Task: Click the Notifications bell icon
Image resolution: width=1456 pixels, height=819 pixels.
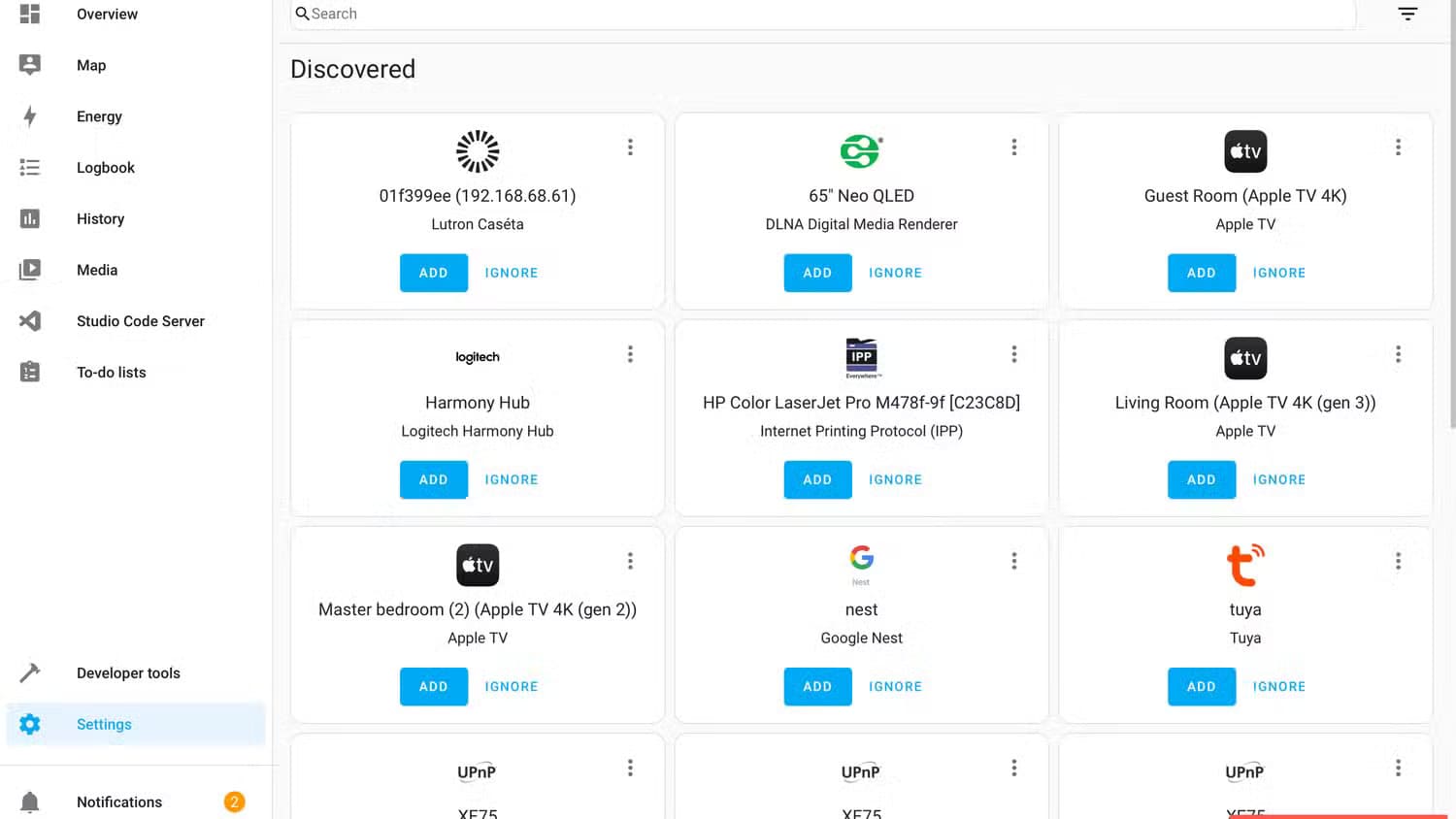Action: (x=30, y=803)
